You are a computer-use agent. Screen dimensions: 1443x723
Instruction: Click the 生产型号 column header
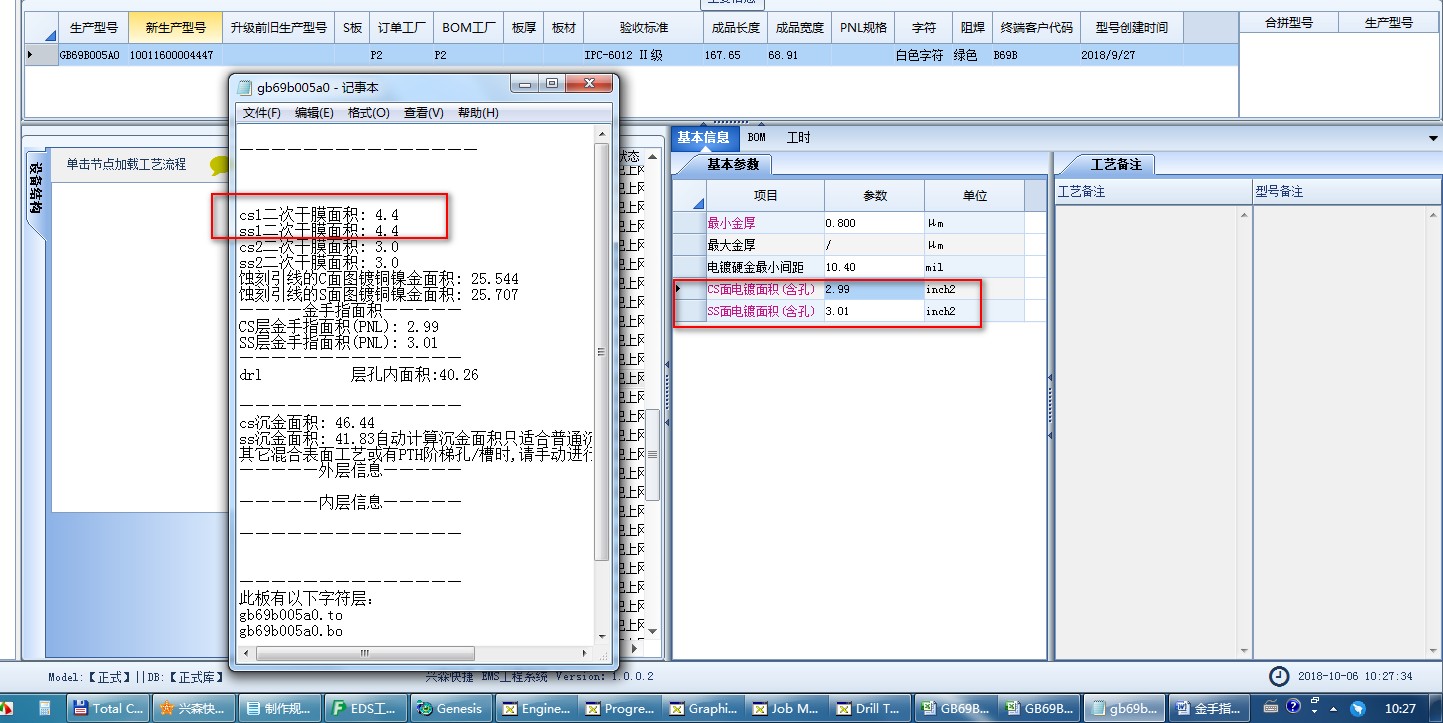coord(93,27)
